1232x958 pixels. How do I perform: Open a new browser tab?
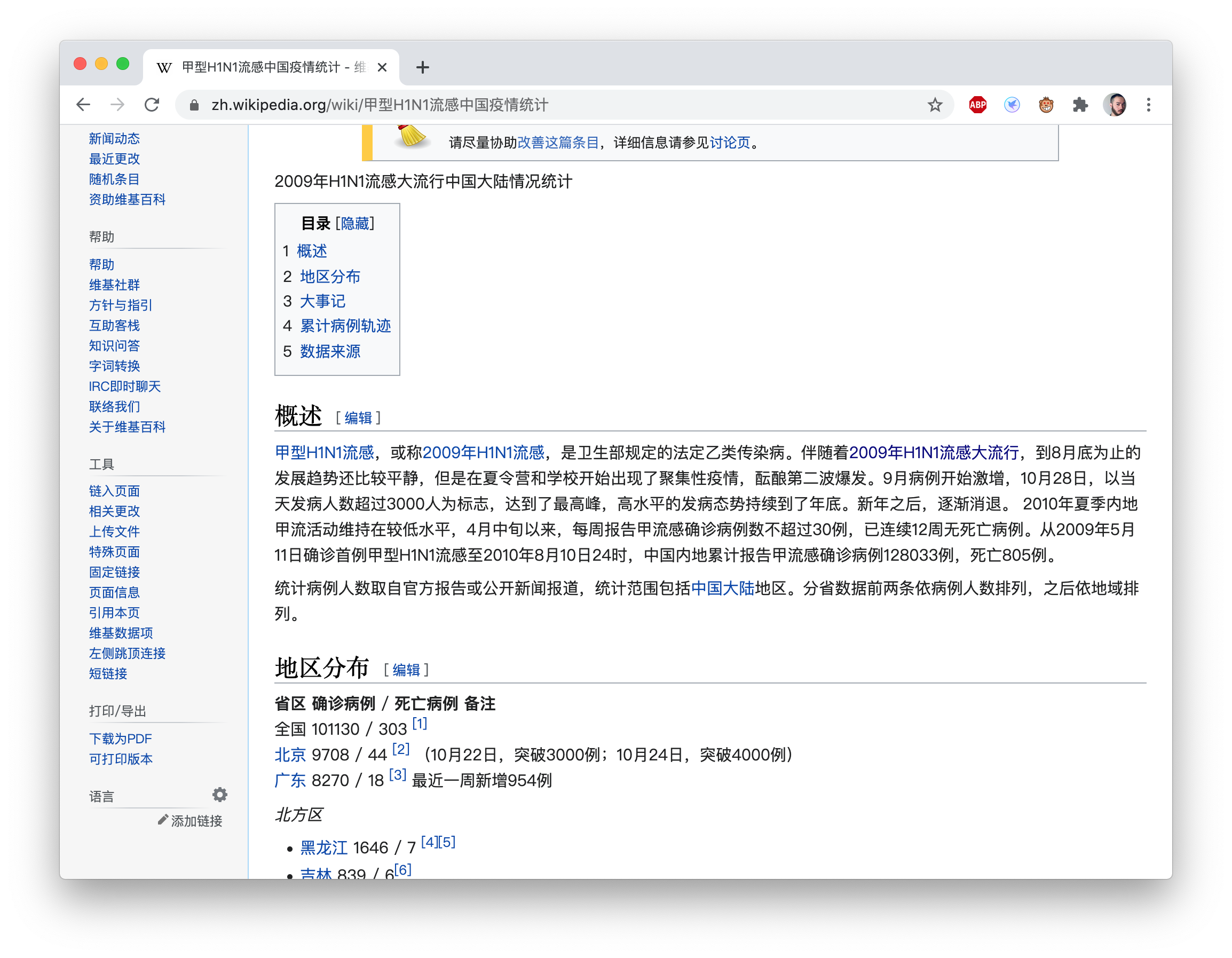pyautogui.click(x=423, y=68)
